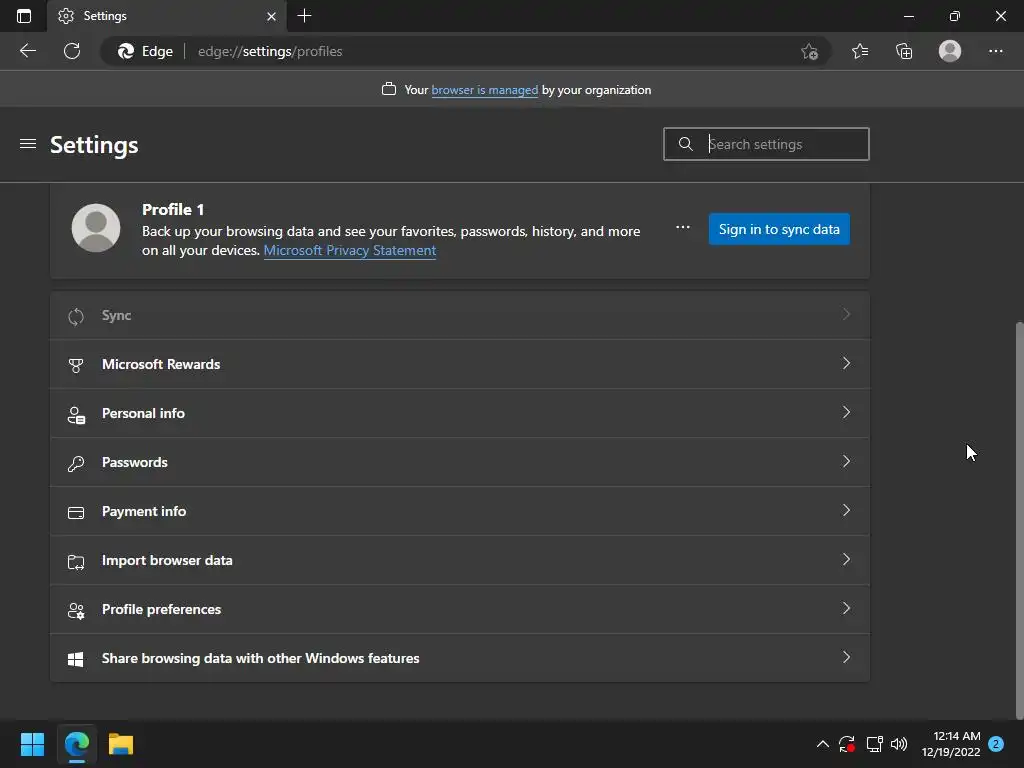Click the sync-error tray icon
1024x768 pixels.
(847, 744)
